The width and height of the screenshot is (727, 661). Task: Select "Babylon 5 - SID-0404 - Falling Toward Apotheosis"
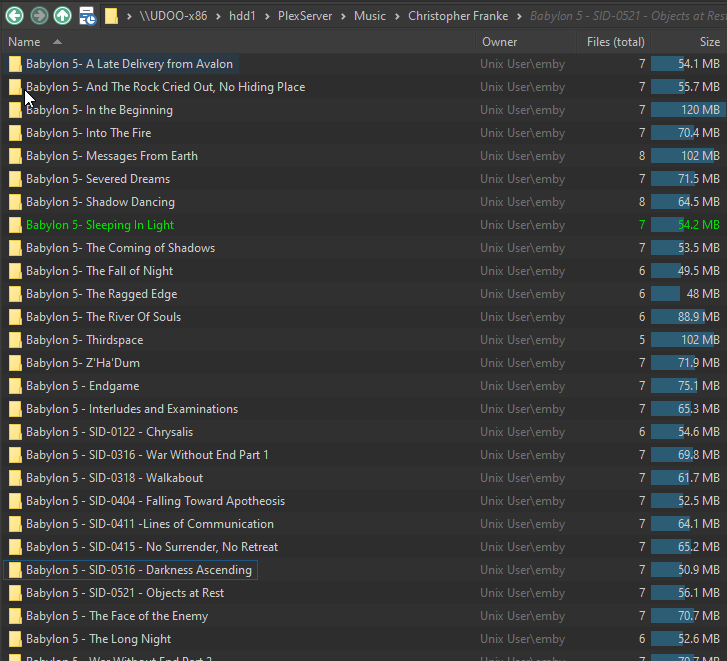tap(155, 501)
